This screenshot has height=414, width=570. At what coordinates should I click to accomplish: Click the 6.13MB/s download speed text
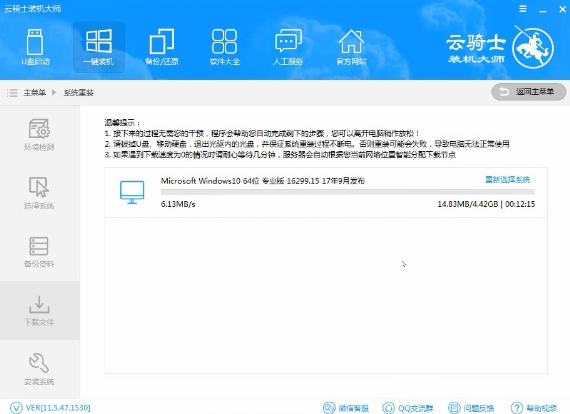178,204
